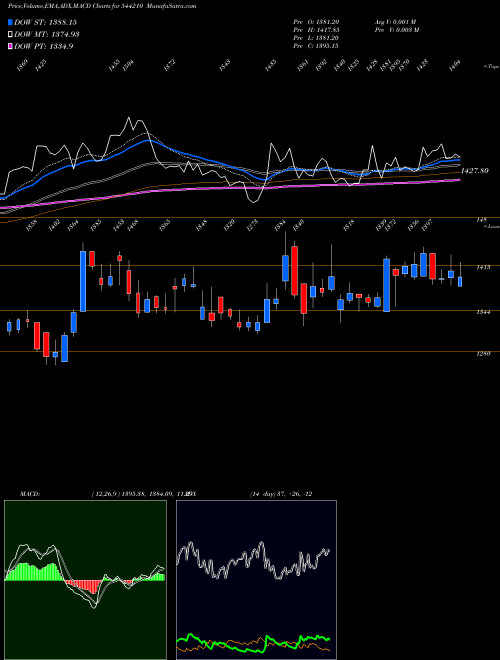Screen dimensions: 500x660
Task: Click the 'Pre C: 1393.15' close value
Action: point(316,46)
